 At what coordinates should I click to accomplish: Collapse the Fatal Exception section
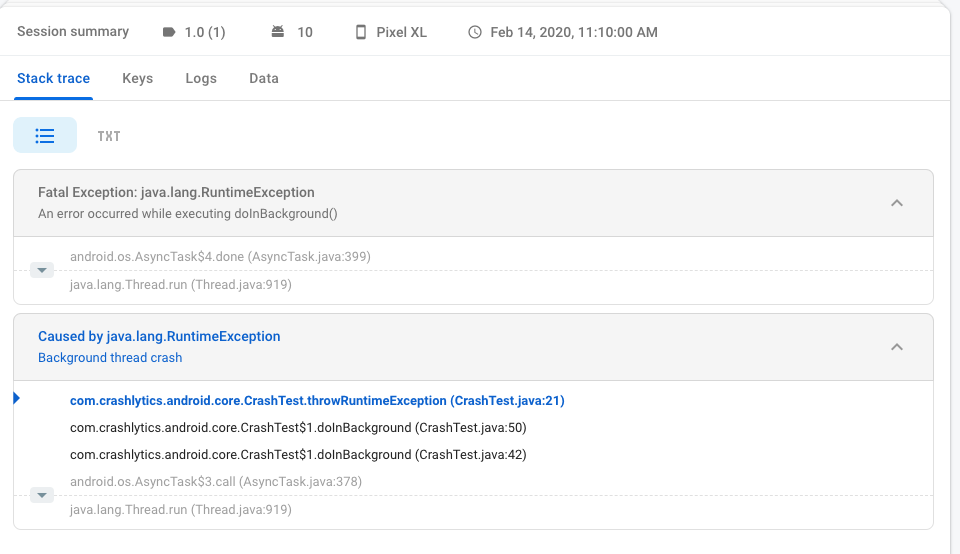click(897, 203)
